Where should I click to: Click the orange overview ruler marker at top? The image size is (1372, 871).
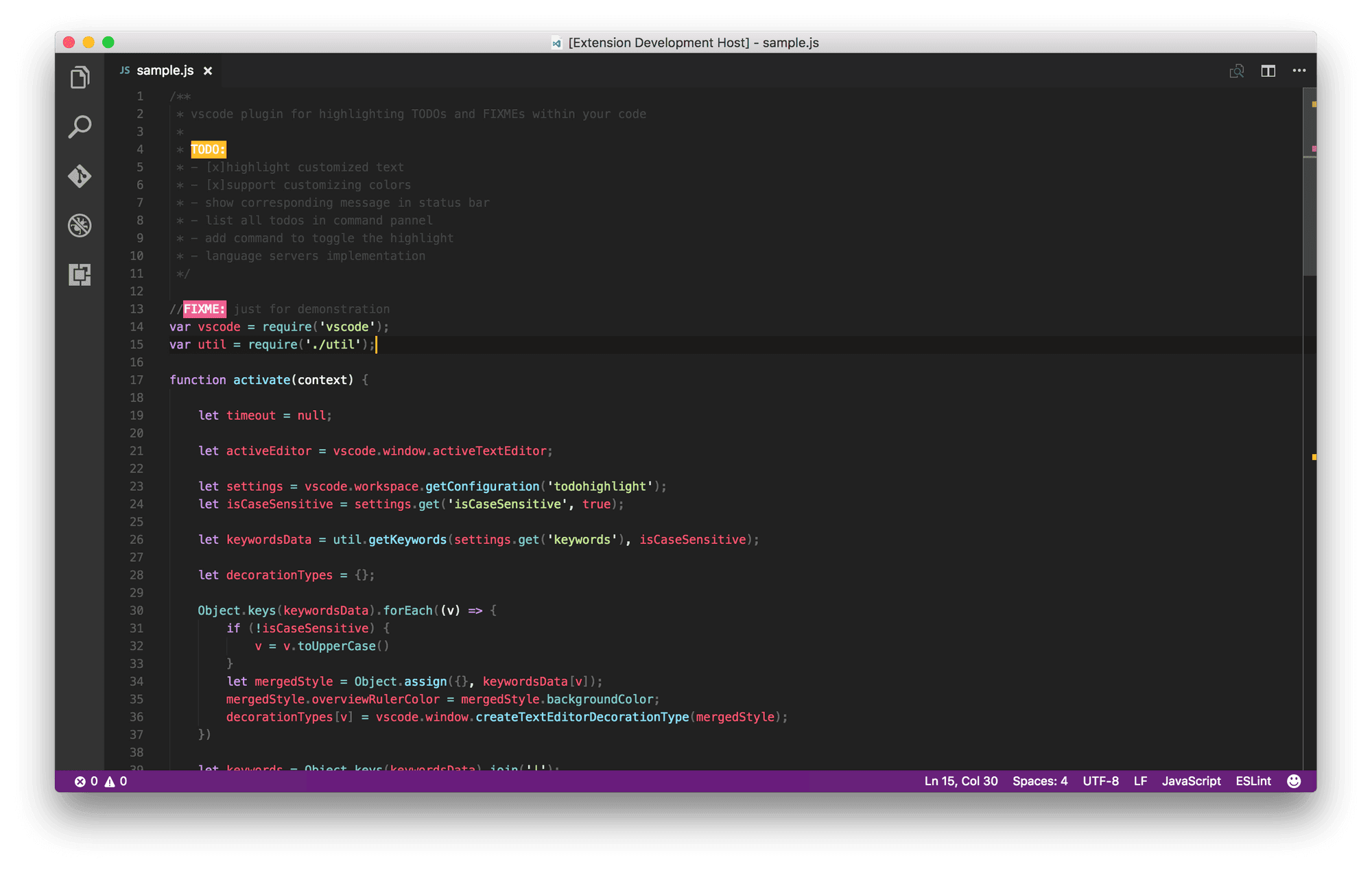[x=1314, y=104]
